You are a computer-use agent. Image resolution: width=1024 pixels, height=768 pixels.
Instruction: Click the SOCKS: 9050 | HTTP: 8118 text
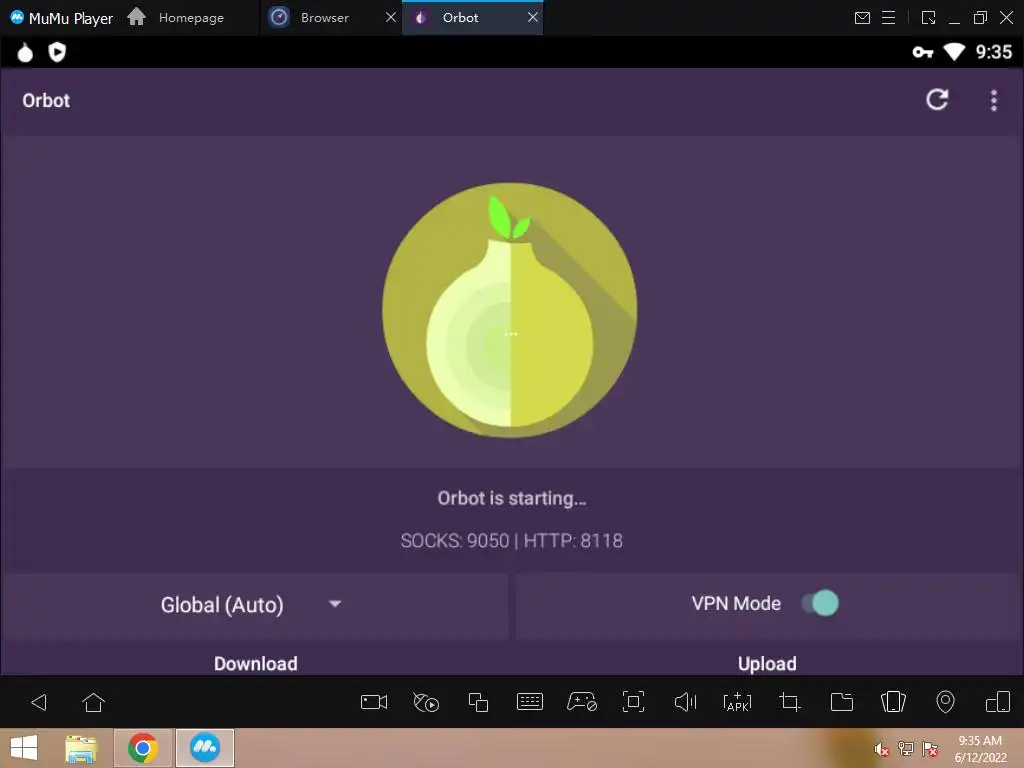(511, 541)
